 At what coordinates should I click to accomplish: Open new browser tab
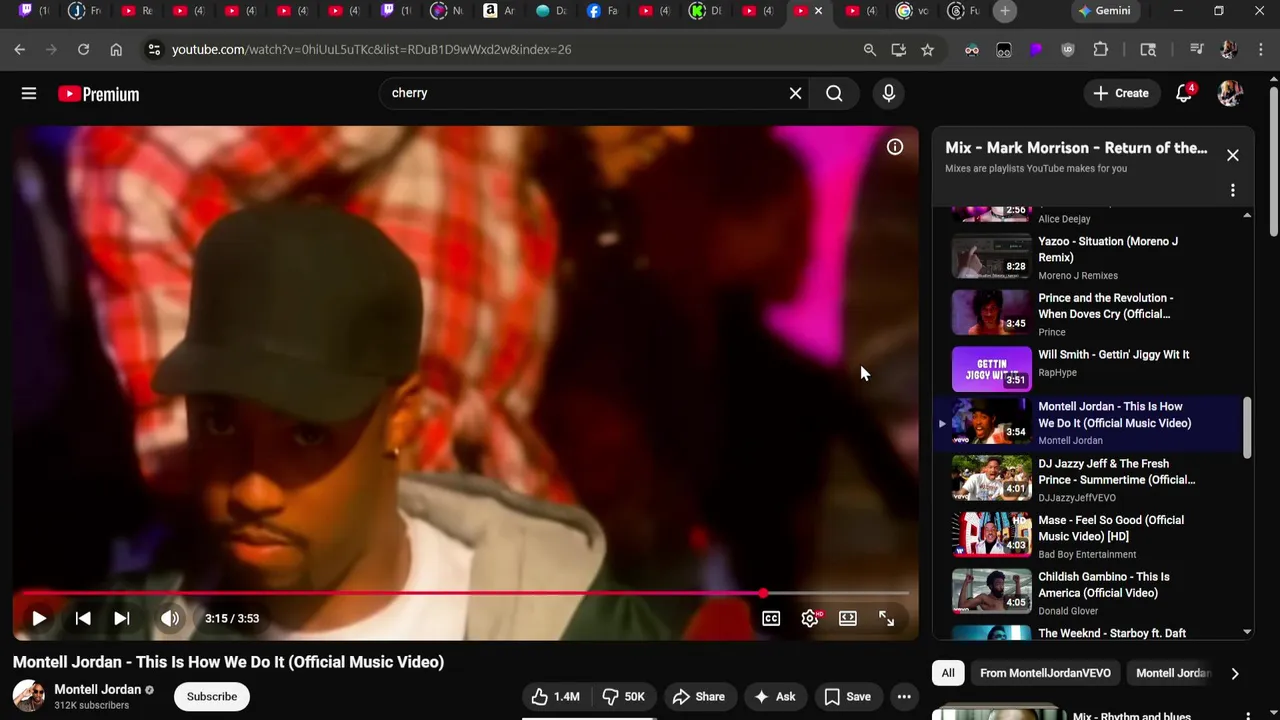(1005, 11)
